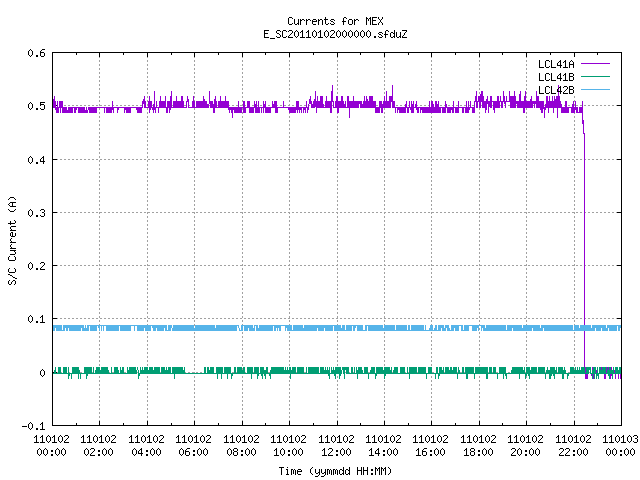Click the filename subtitle 'E_SC20110102000000.sfduZ'
This screenshot has height=480, width=640.
[335, 34]
